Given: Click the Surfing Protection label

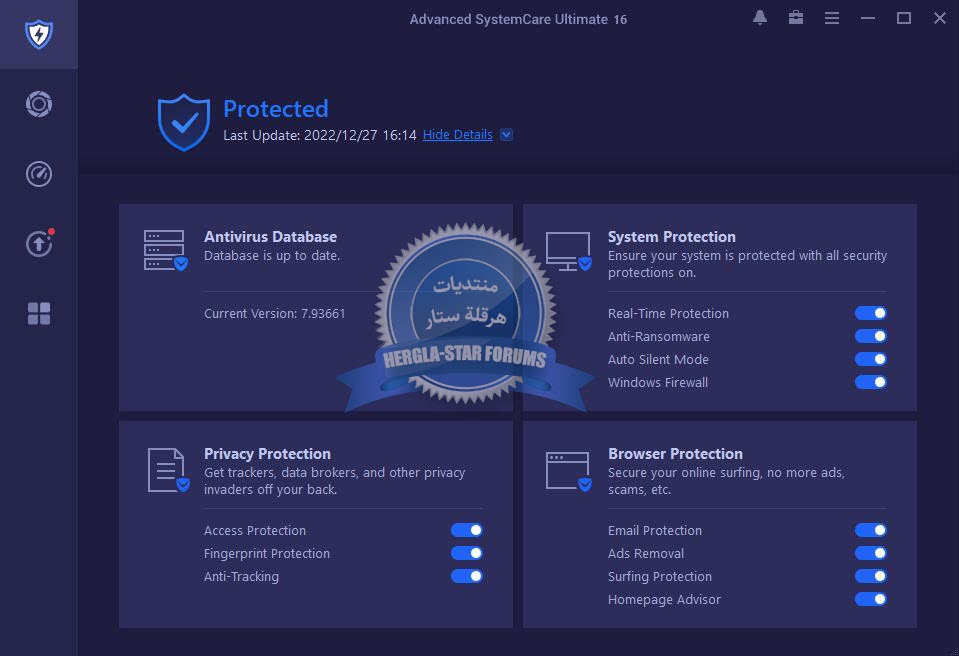Looking at the screenshot, I should click(659, 577).
